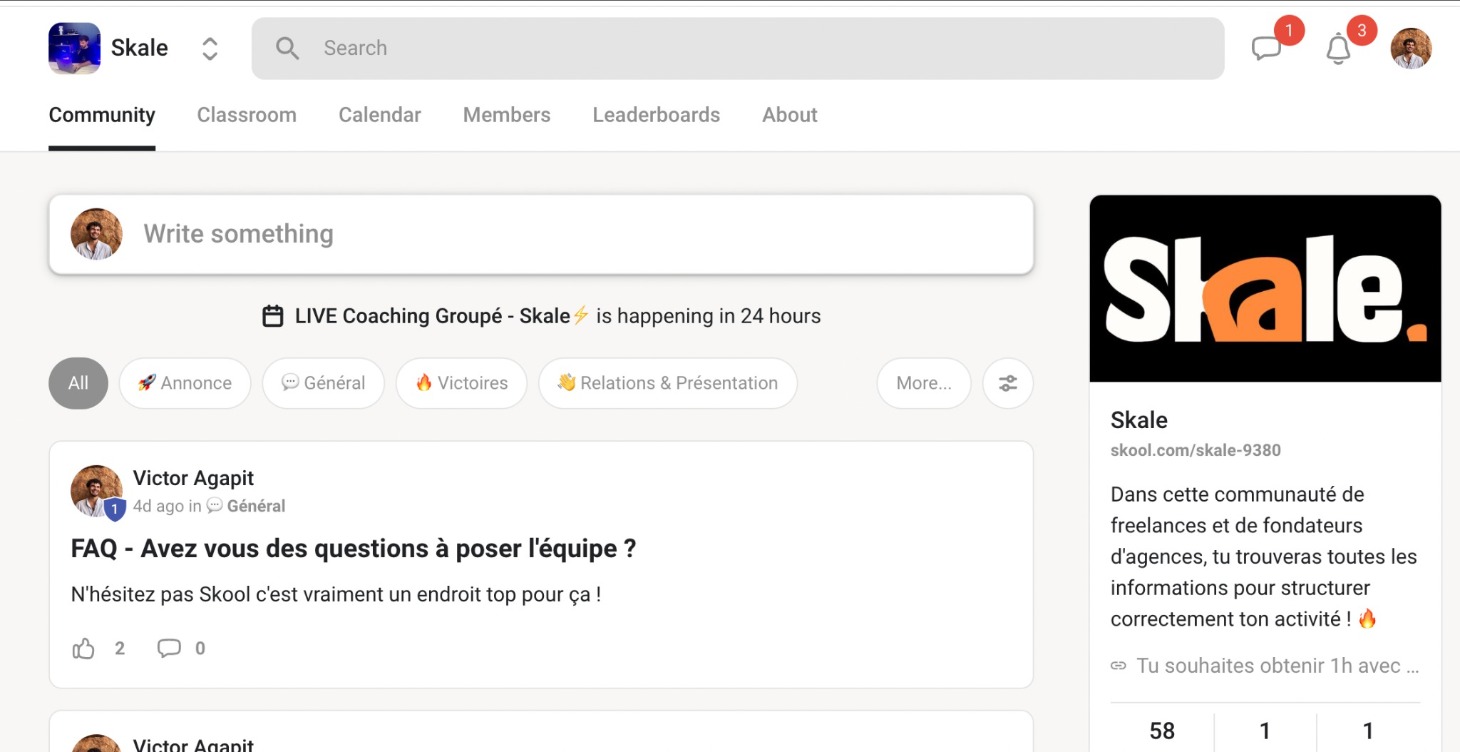Click the Write something post box
This screenshot has height=752, width=1460.
(541, 234)
